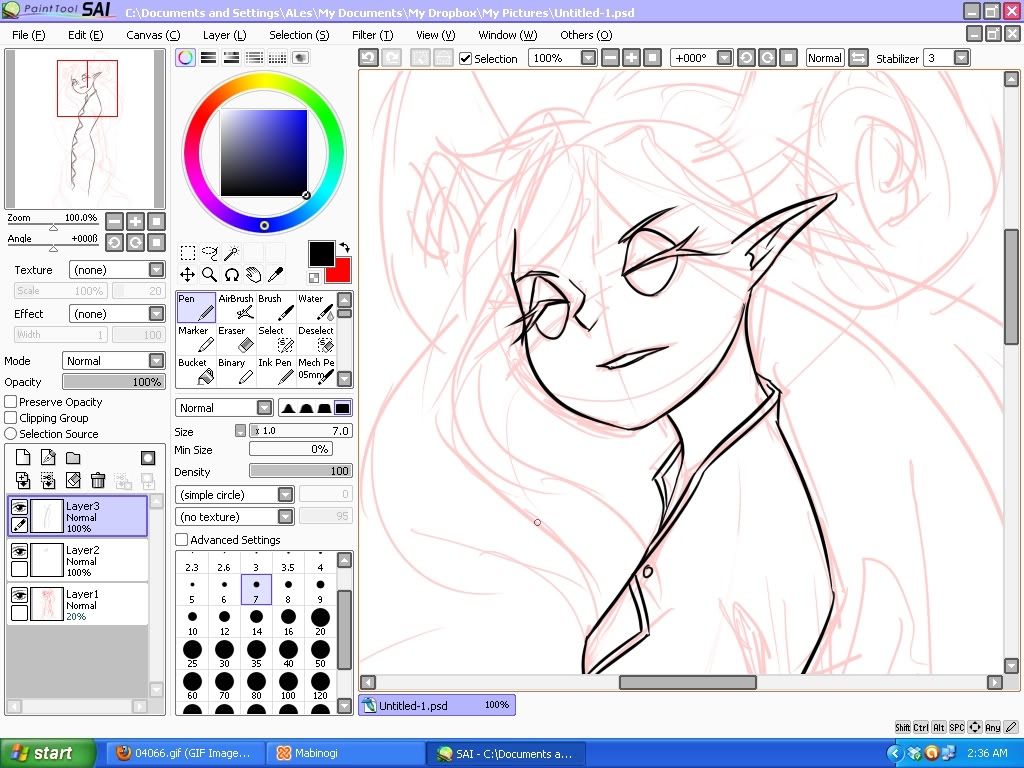Image resolution: width=1024 pixels, height=768 pixels.
Task: Delete layer using trash can icon
Action: coord(98,481)
